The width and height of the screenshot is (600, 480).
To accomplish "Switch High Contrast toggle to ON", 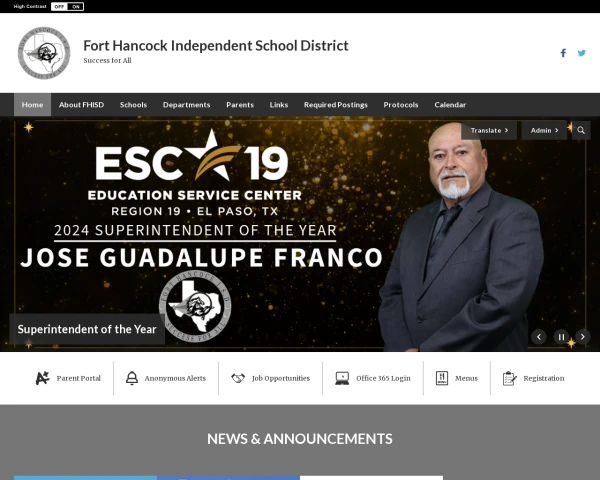I will coord(76,7).
